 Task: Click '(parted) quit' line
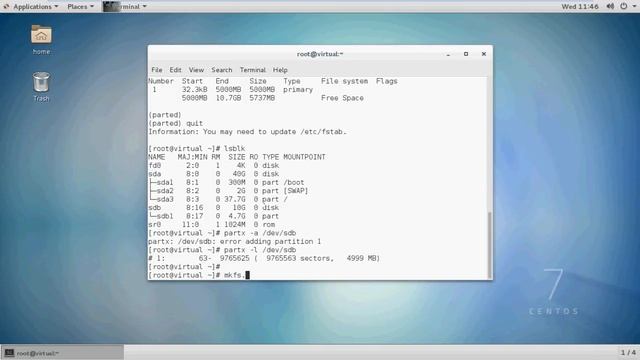pyautogui.click(x=176, y=123)
